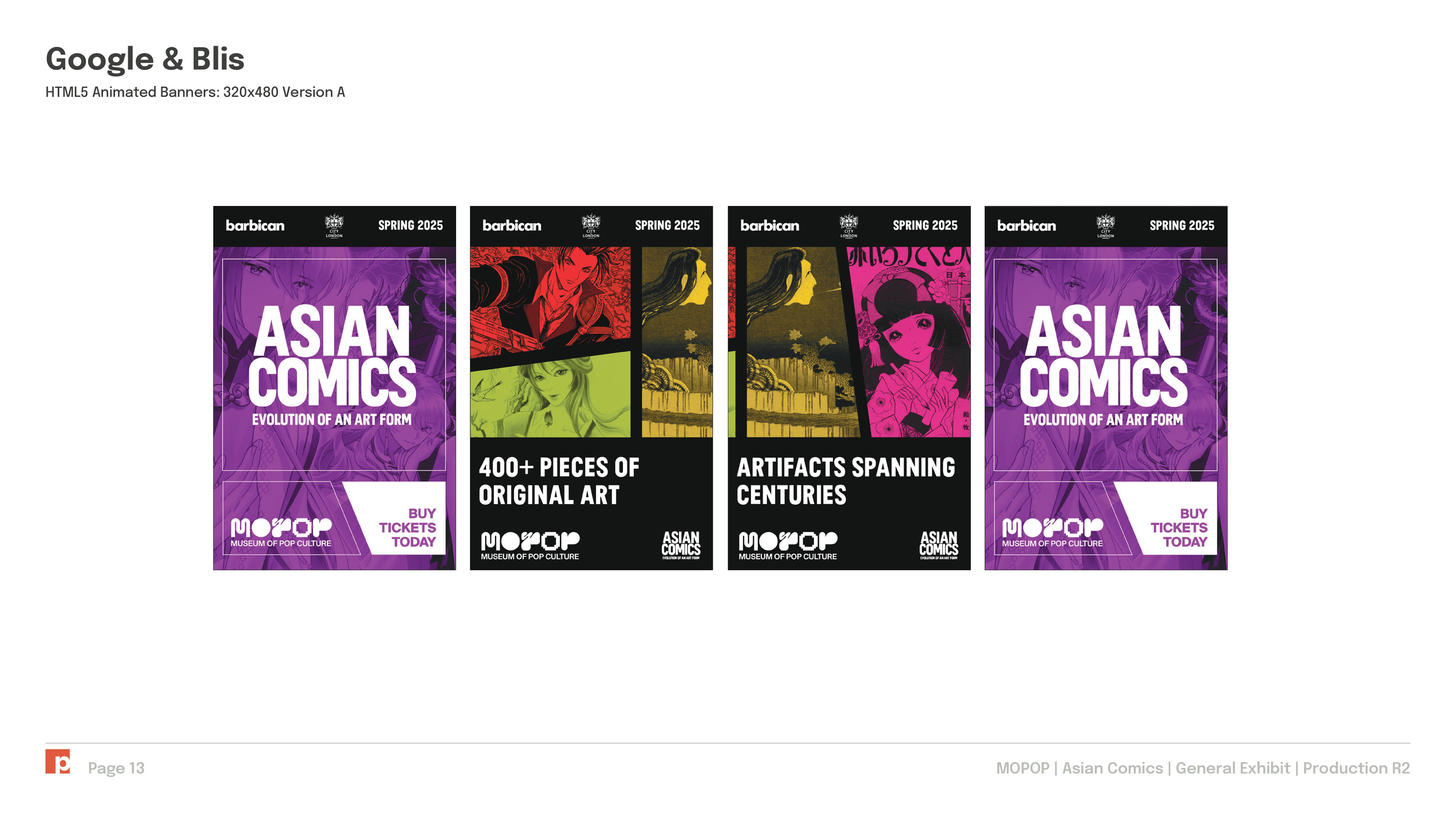Click 'Page 13' footer label
1456x819 pixels.
(116, 768)
